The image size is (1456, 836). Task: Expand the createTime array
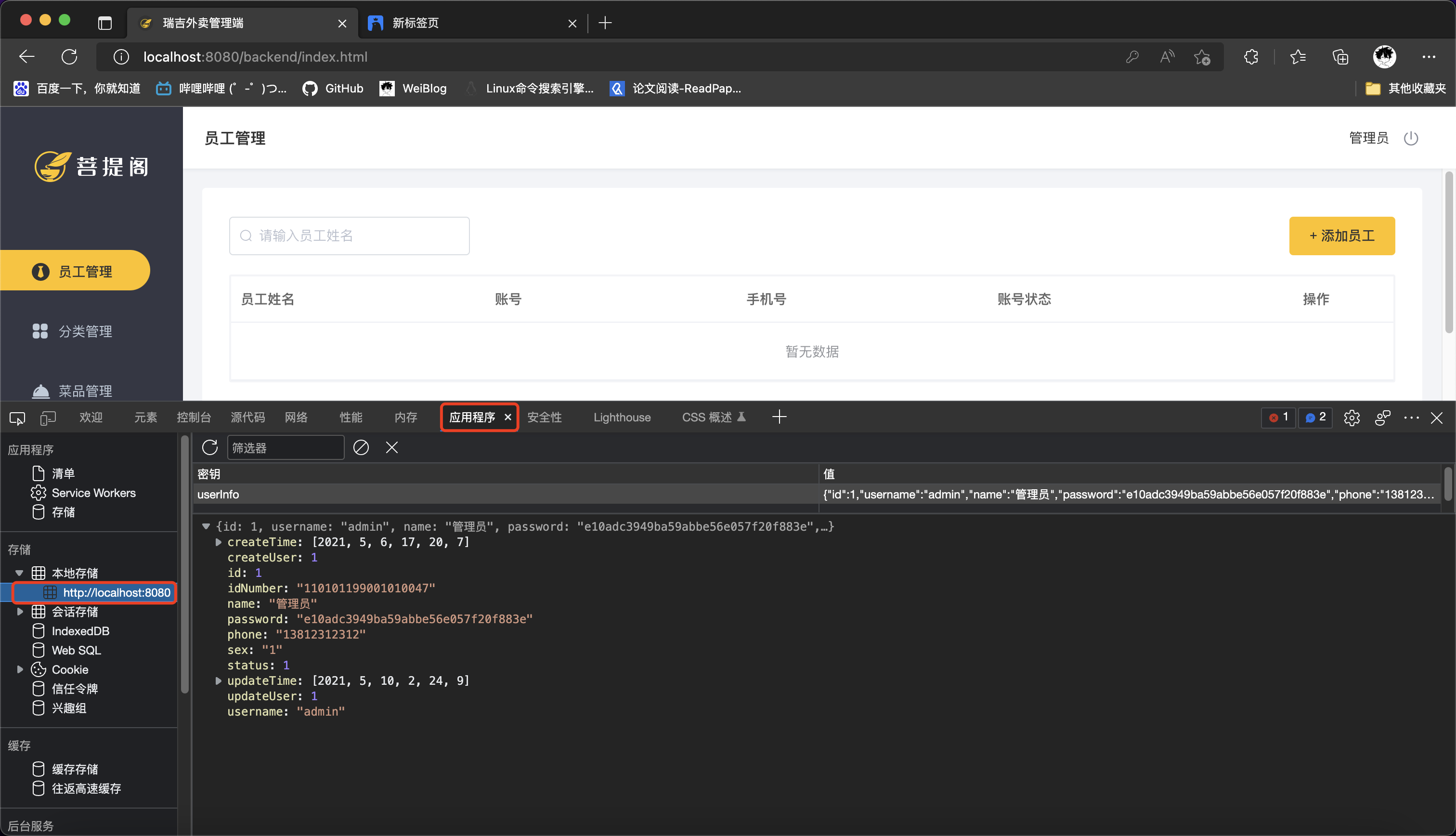218,542
